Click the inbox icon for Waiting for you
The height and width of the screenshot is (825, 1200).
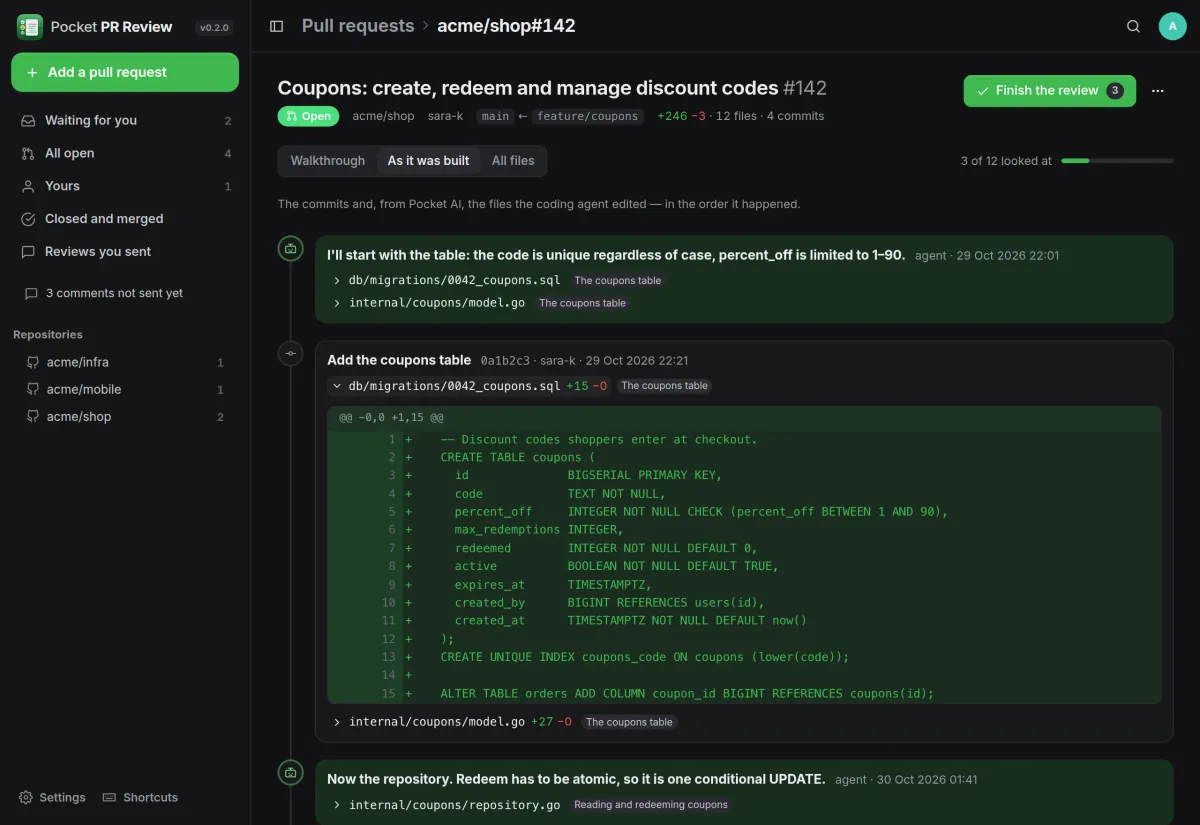(28, 120)
